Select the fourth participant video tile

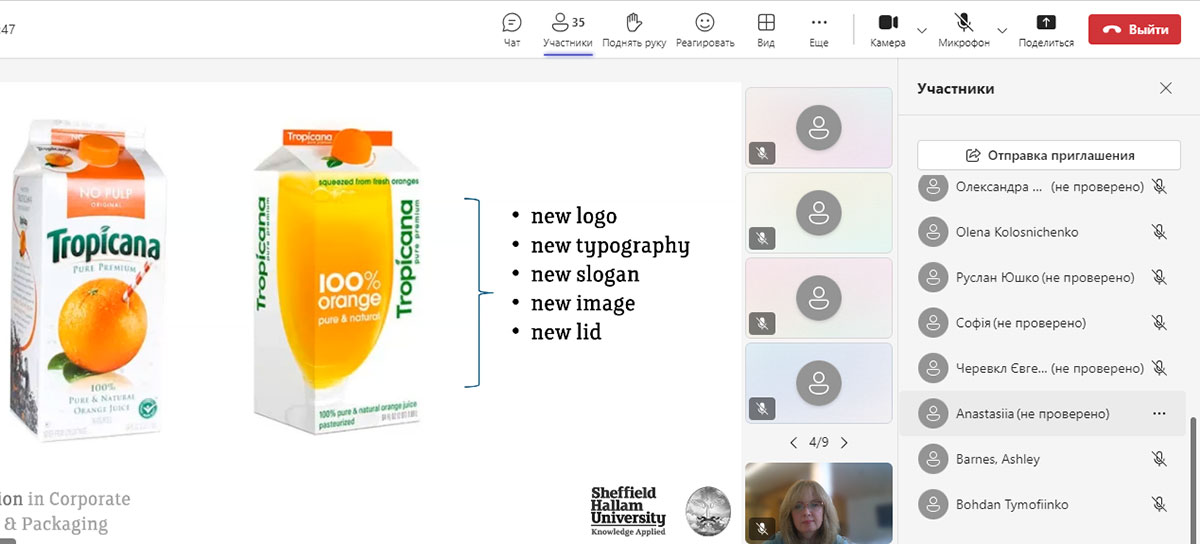tap(818, 382)
